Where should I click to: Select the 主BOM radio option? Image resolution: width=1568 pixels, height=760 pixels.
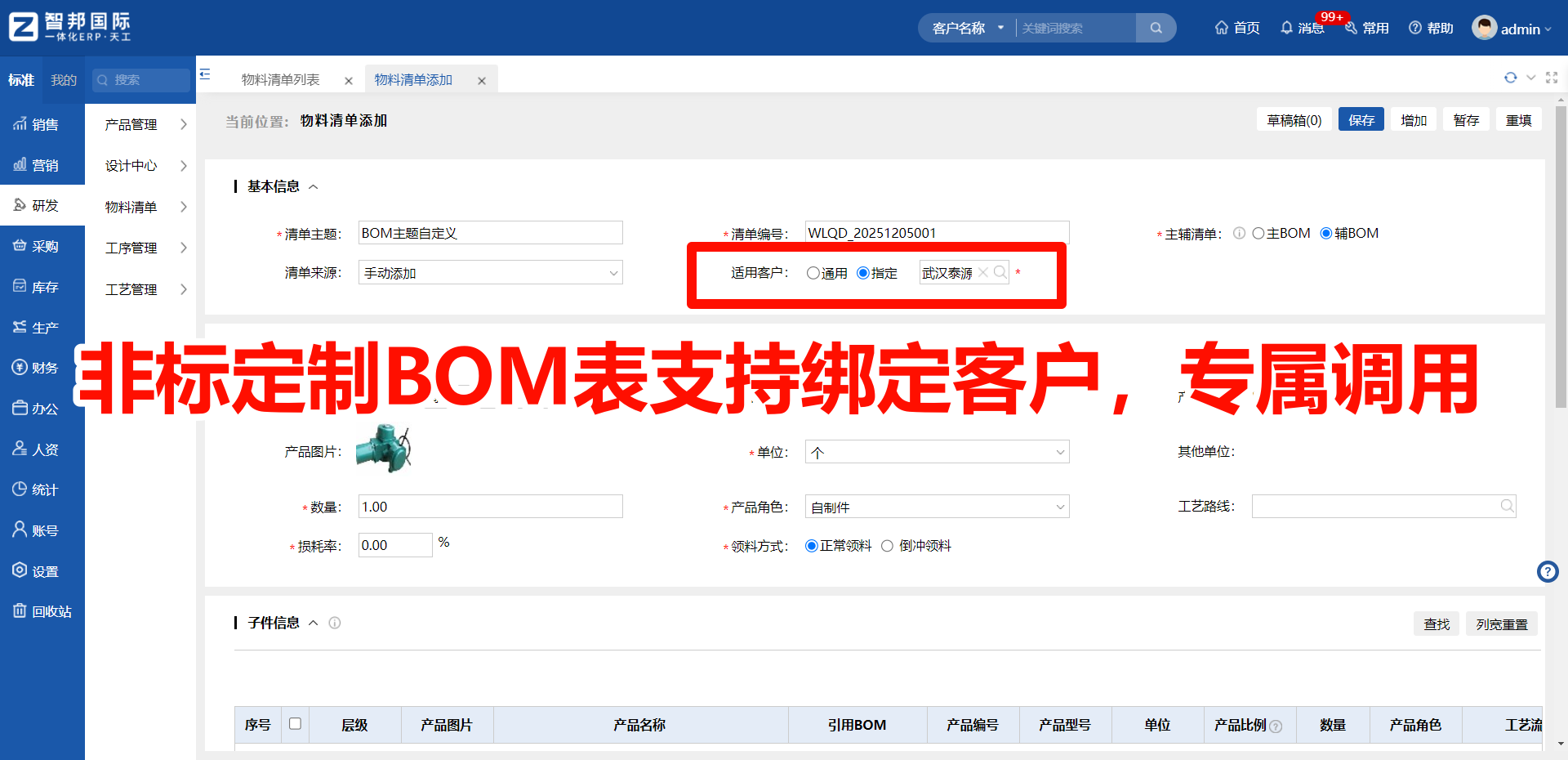1258,233
